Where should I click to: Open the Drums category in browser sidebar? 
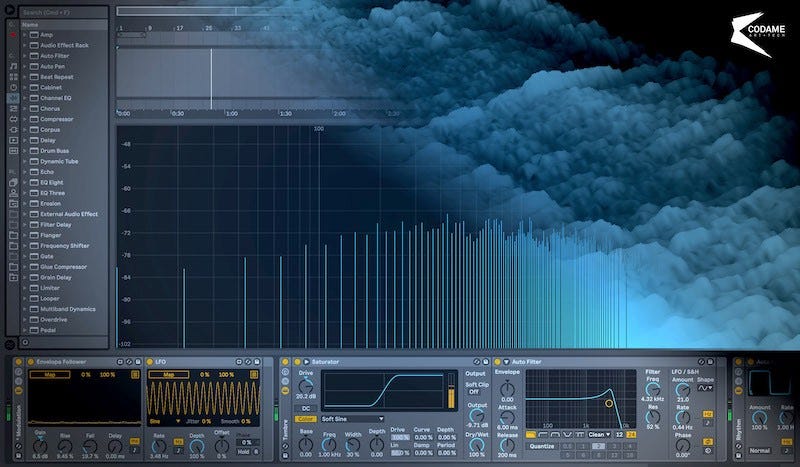(x=13, y=77)
